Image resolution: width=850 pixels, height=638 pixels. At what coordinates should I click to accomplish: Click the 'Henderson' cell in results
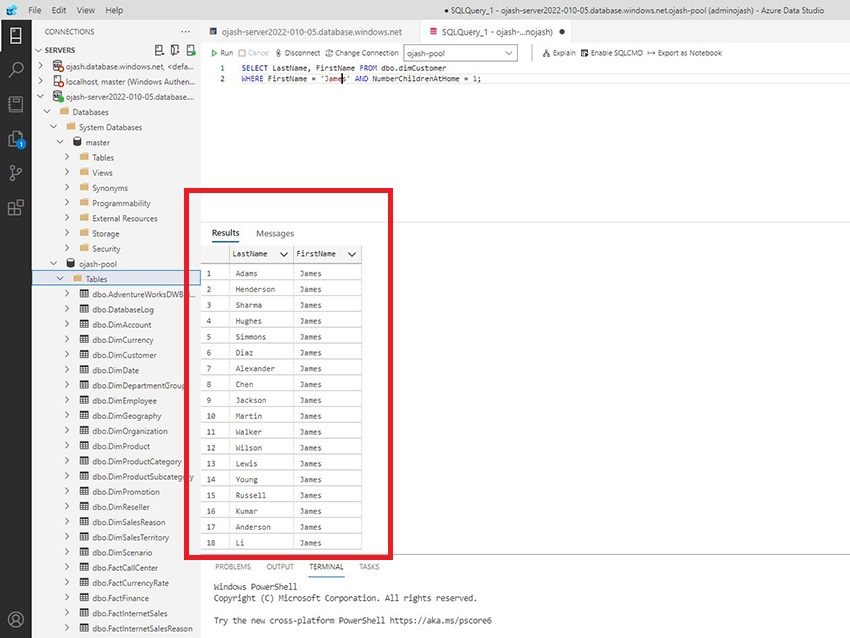point(261,289)
